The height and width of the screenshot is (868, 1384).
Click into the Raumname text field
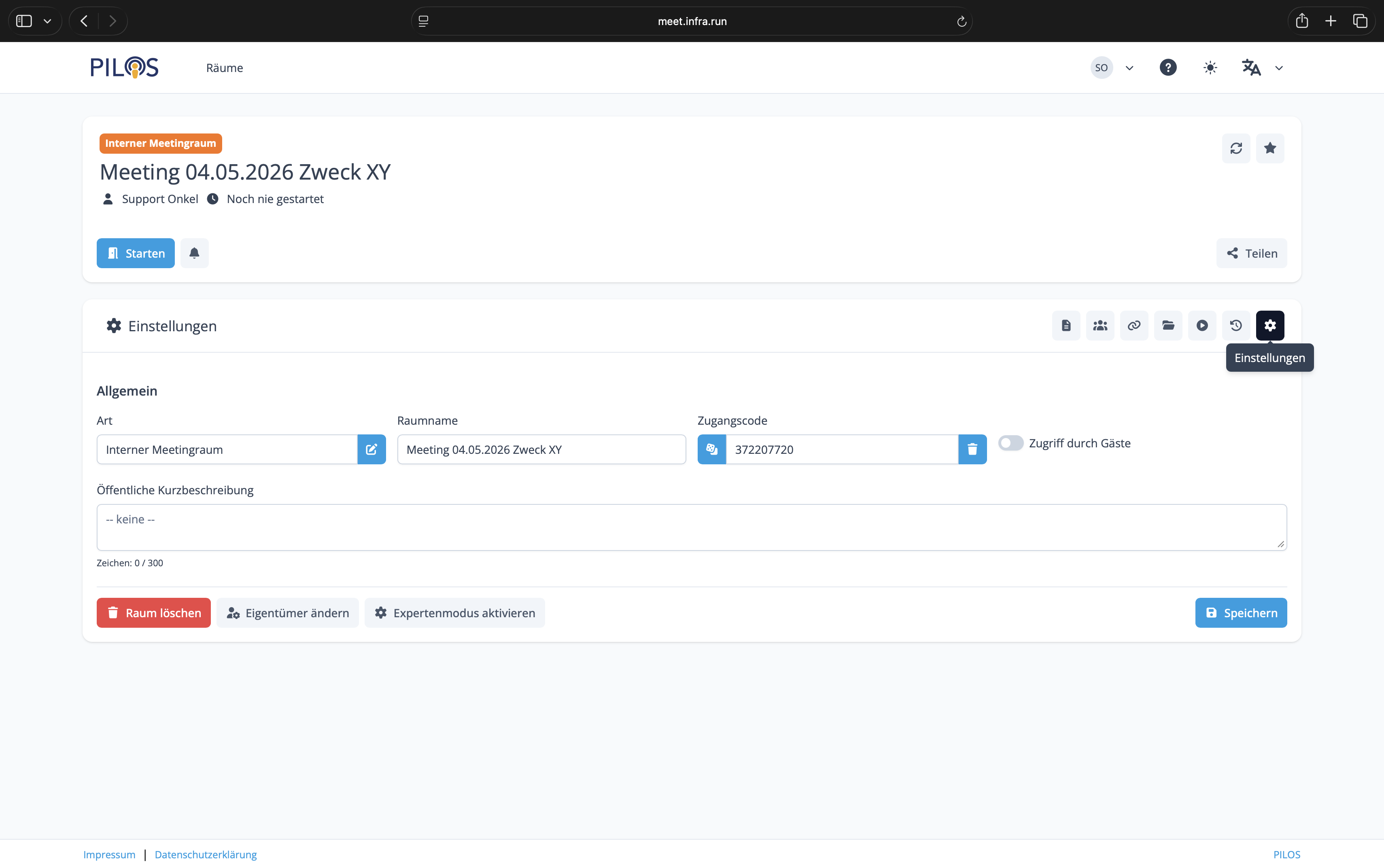tap(541, 449)
